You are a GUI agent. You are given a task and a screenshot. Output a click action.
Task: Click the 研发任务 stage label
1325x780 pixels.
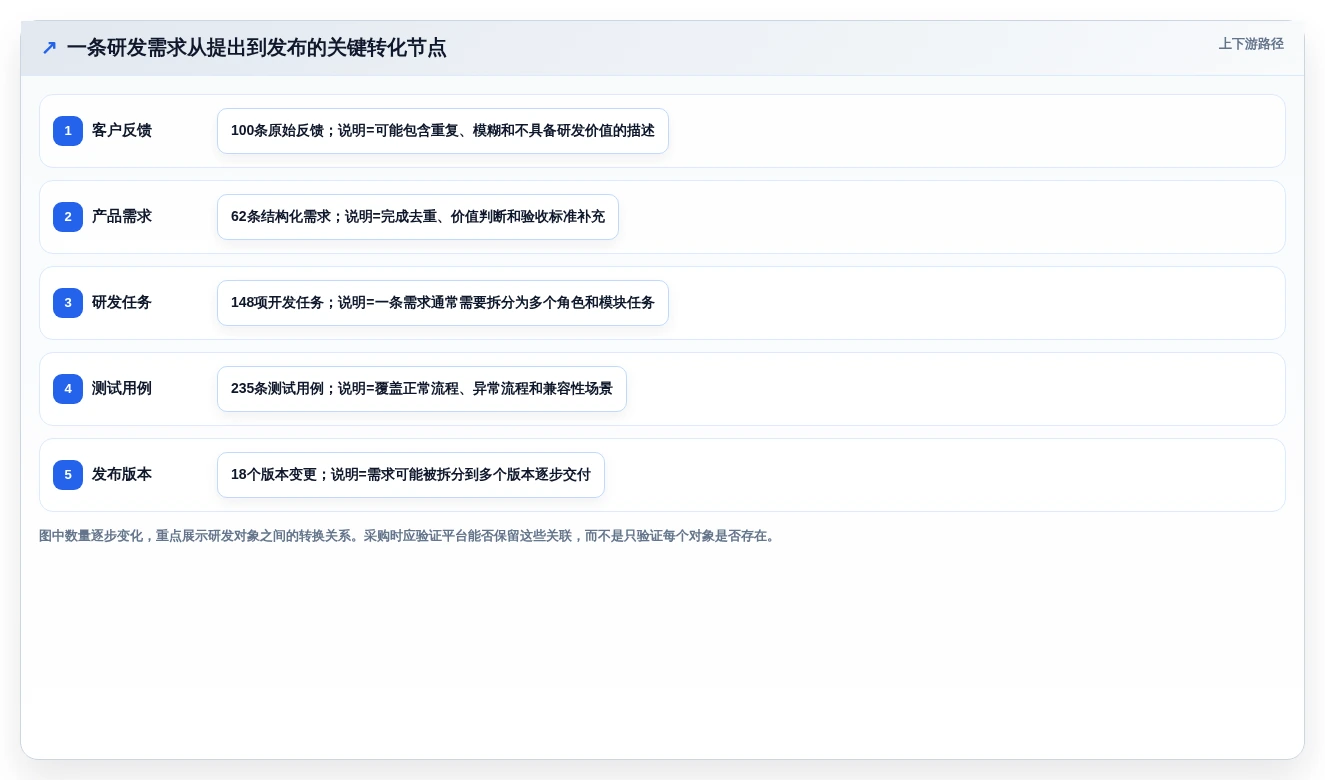click(122, 303)
